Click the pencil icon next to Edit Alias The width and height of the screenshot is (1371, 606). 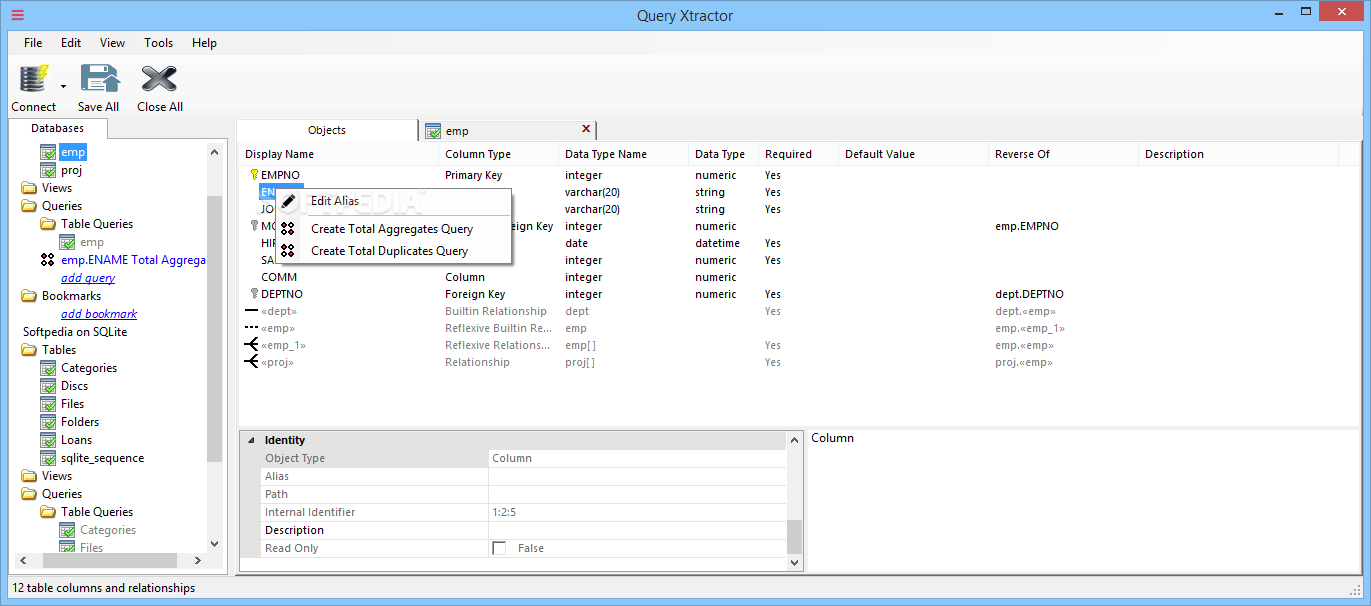(288, 201)
